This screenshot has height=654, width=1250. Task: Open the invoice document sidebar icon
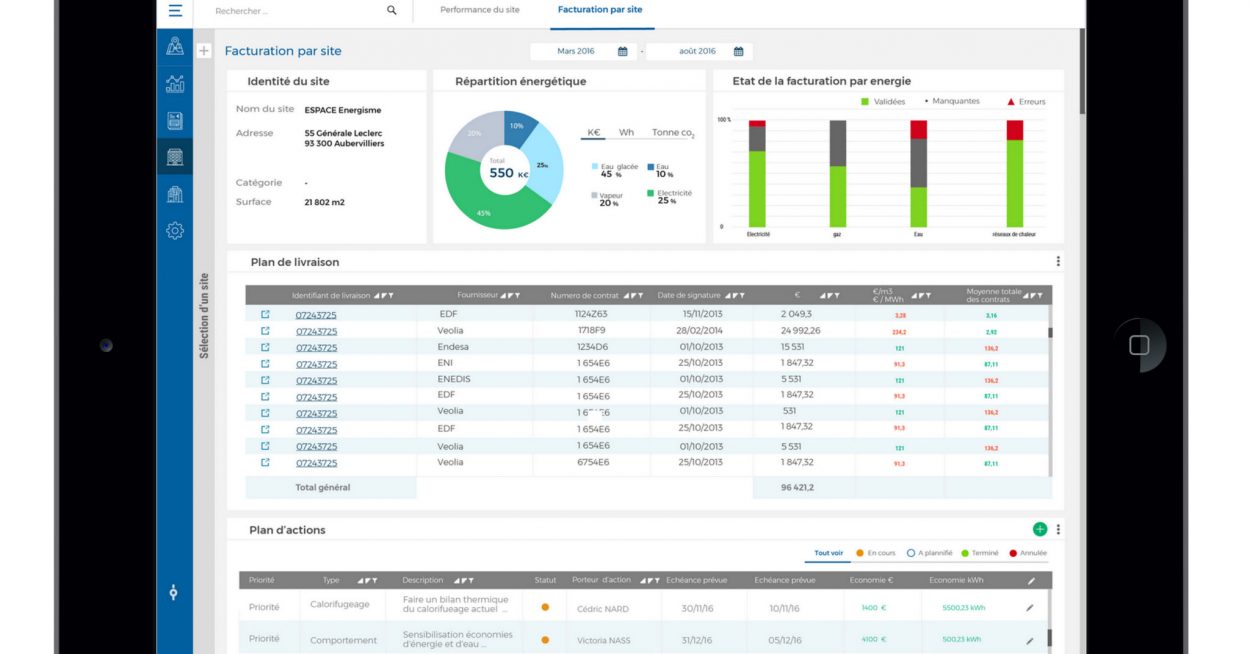pos(175,121)
